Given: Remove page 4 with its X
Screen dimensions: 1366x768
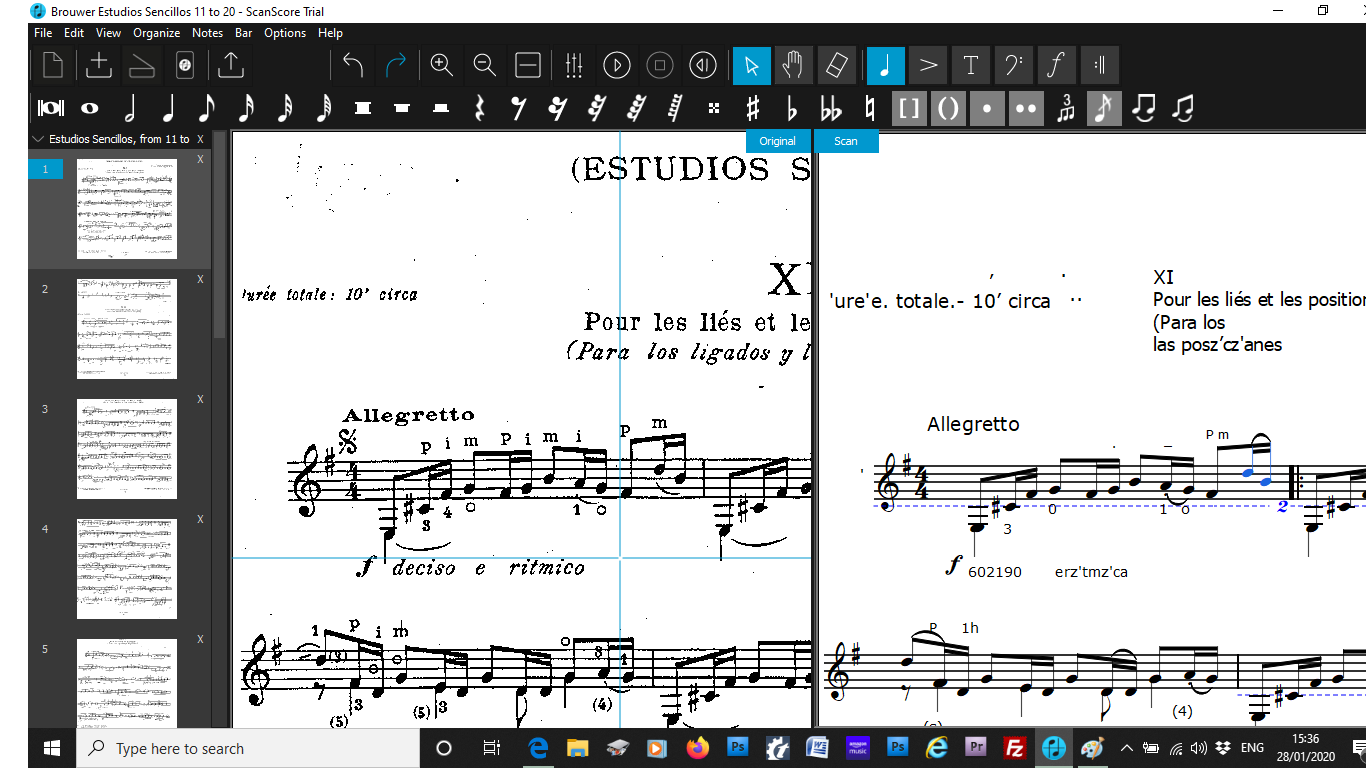Looking at the screenshot, I should [x=200, y=519].
